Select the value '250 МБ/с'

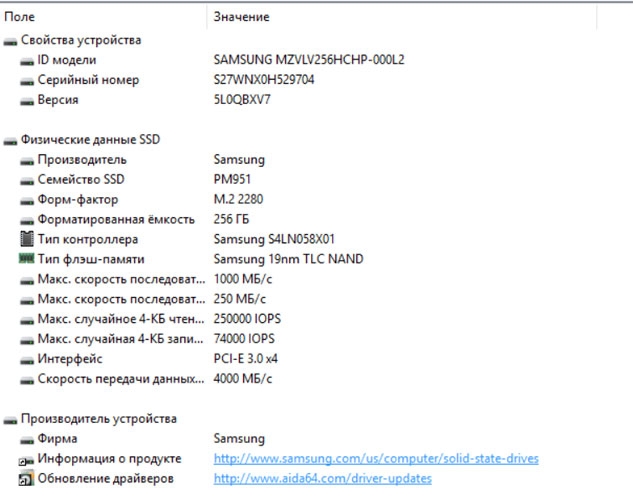(239, 299)
